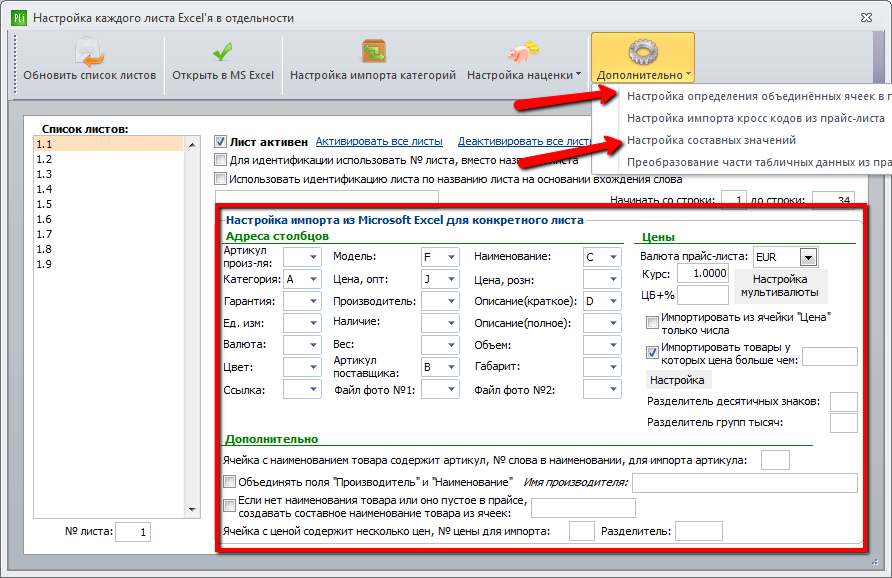Click Активировать все листы link
Image resolution: width=892 pixels, height=578 pixels.
(x=379, y=141)
